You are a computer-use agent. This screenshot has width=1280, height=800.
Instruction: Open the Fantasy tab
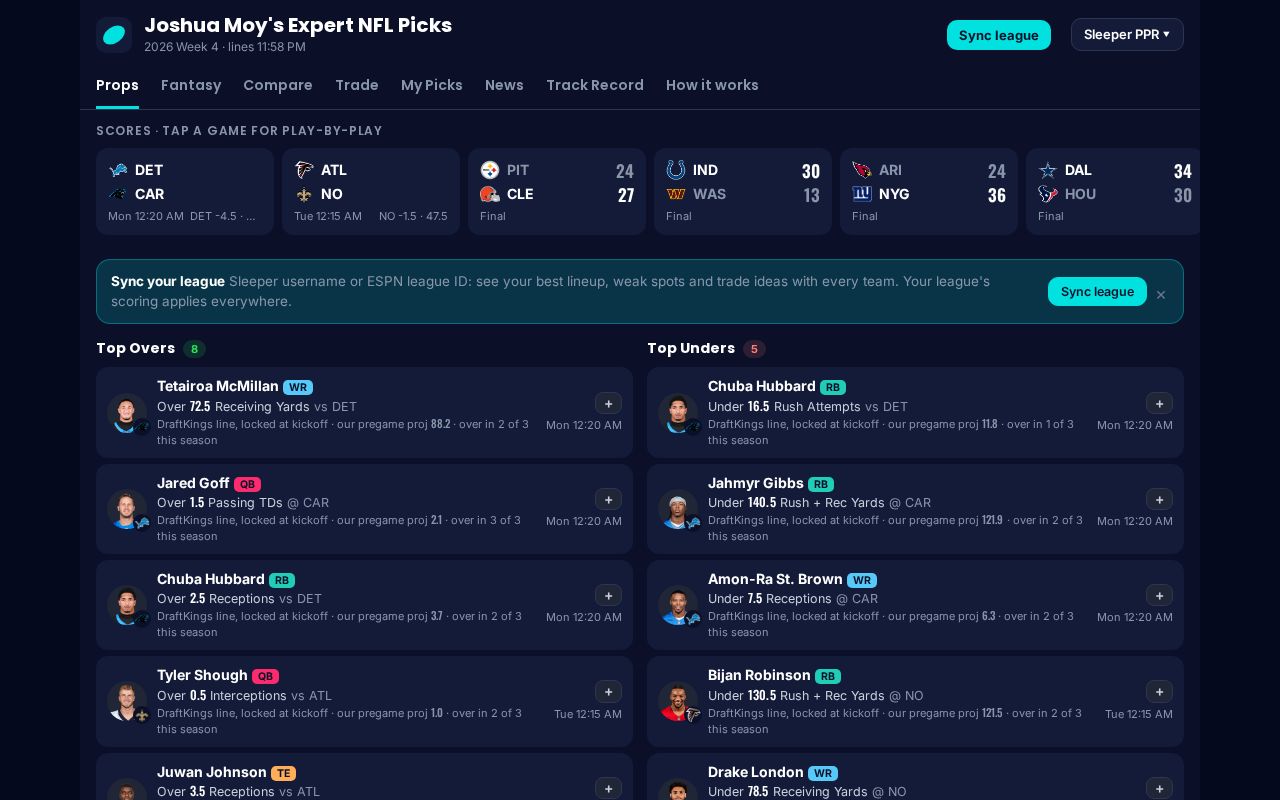(x=191, y=85)
